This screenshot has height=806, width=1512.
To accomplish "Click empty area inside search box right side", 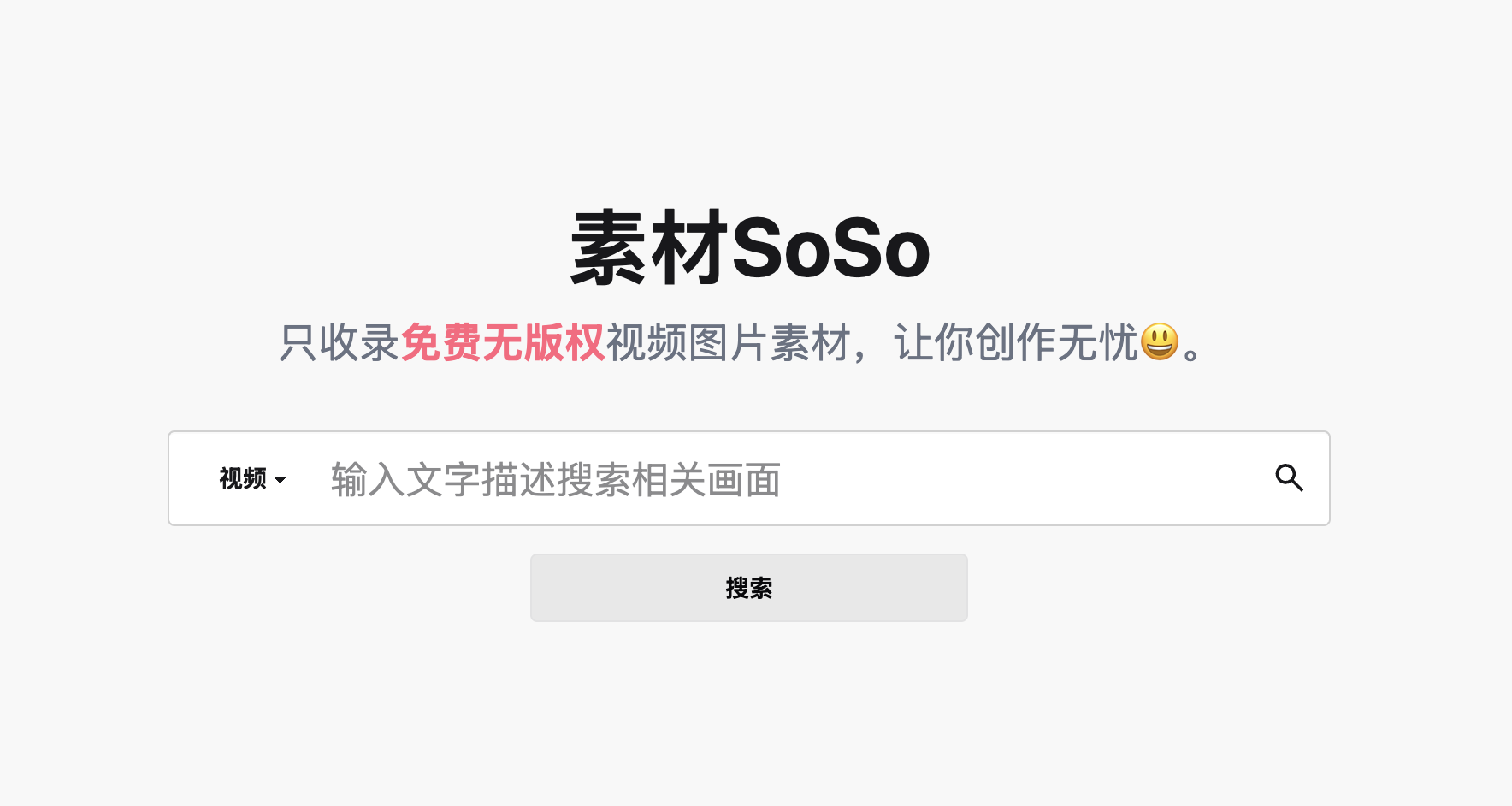I will click(1026, 478).
